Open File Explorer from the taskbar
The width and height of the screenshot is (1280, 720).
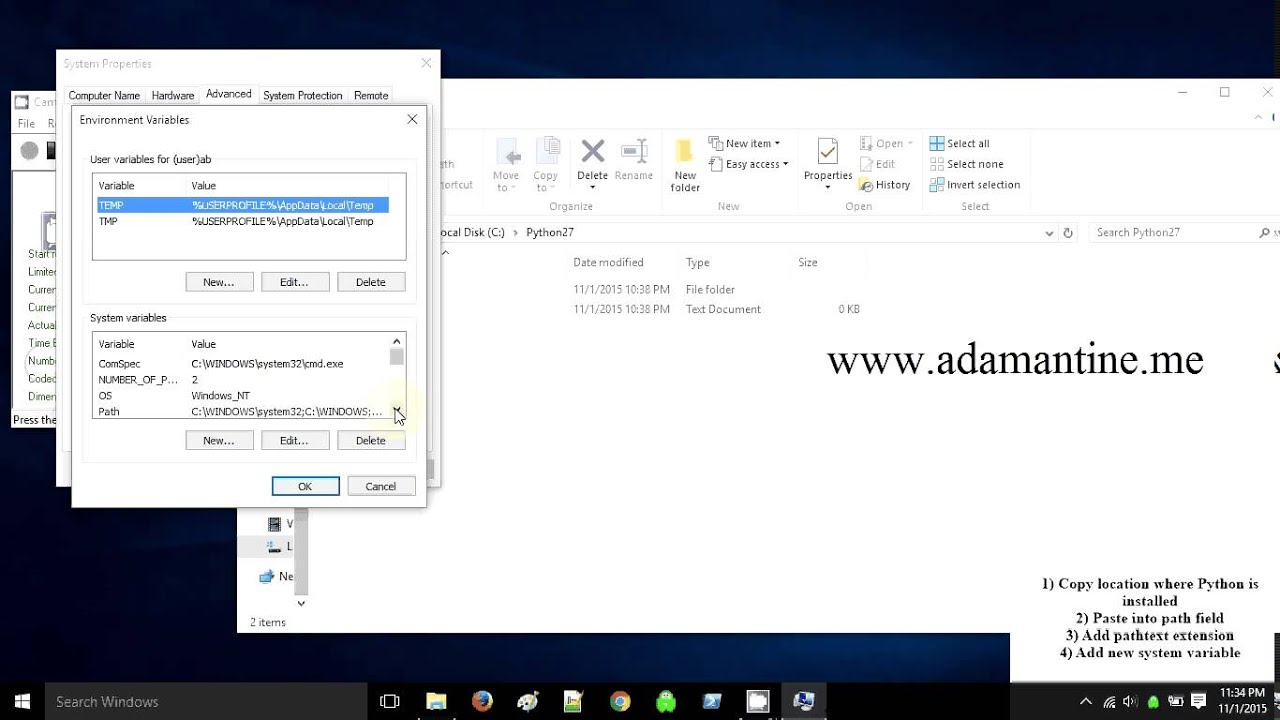click(436, 701)
